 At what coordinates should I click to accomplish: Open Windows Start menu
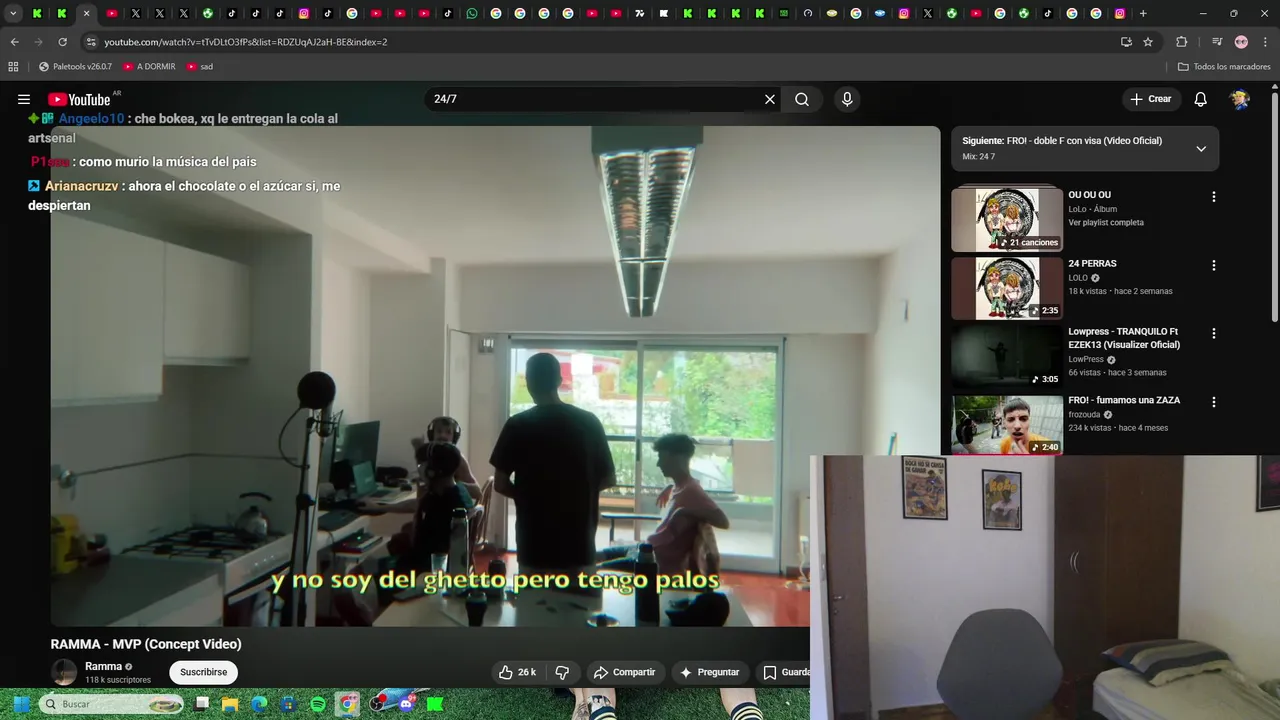click(21, 704)
